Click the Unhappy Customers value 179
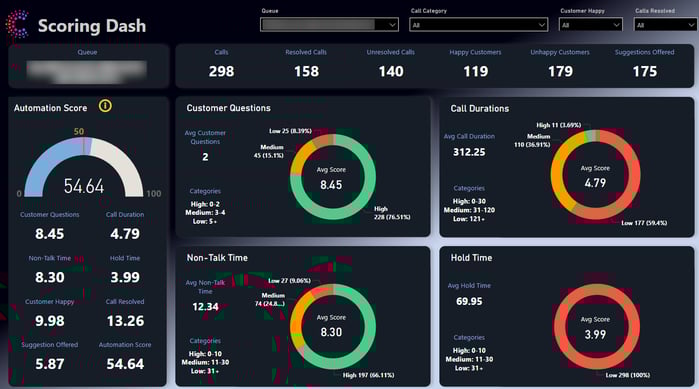This screenshot has width=699, height=389. click(x=560, y=71)
